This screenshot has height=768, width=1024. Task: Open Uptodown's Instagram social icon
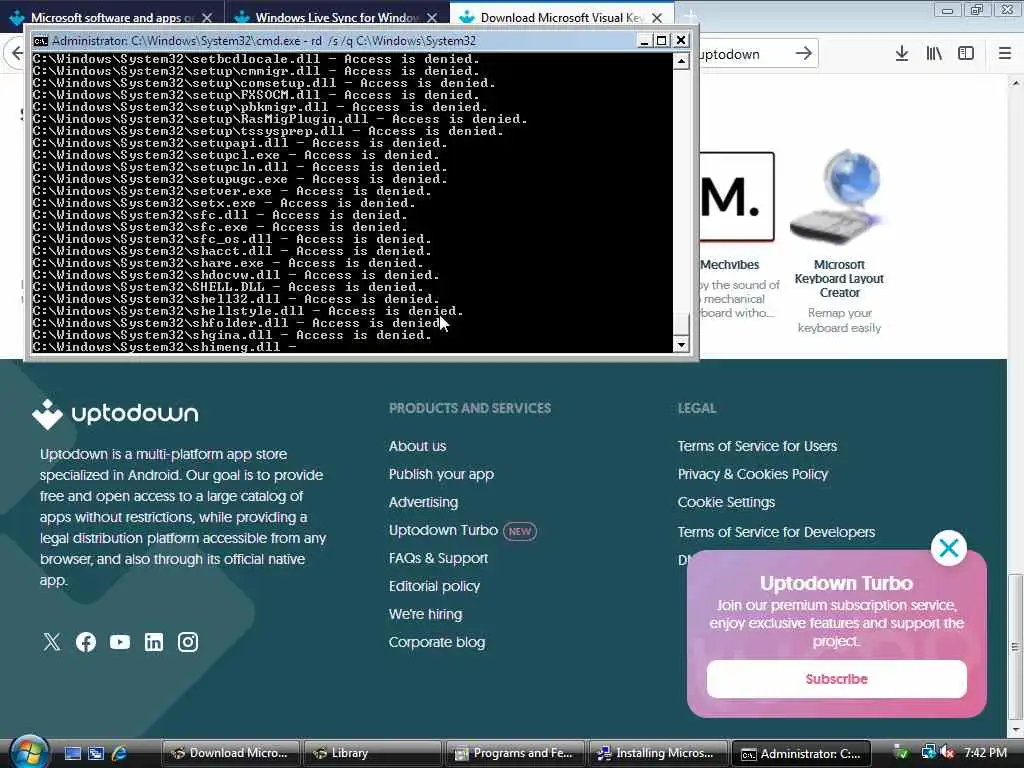pyautogui.click(x=188, y=642)
